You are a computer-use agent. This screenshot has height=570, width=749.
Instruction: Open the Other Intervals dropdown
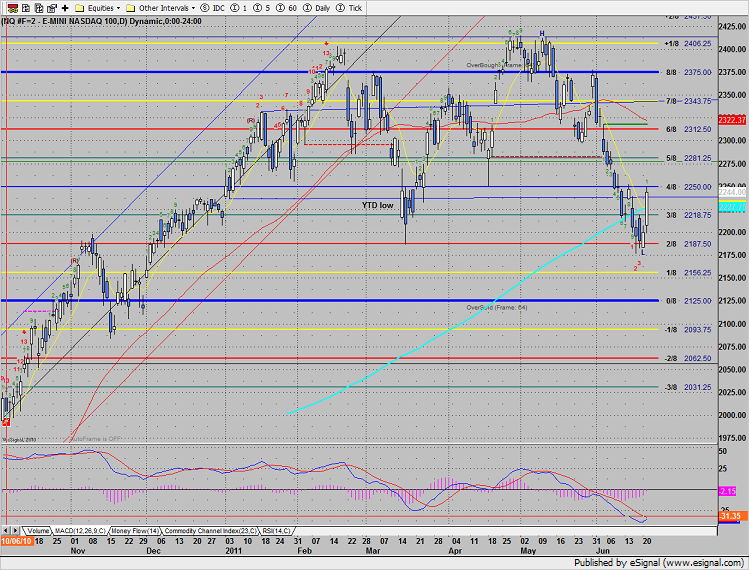(x=160, y=8)
